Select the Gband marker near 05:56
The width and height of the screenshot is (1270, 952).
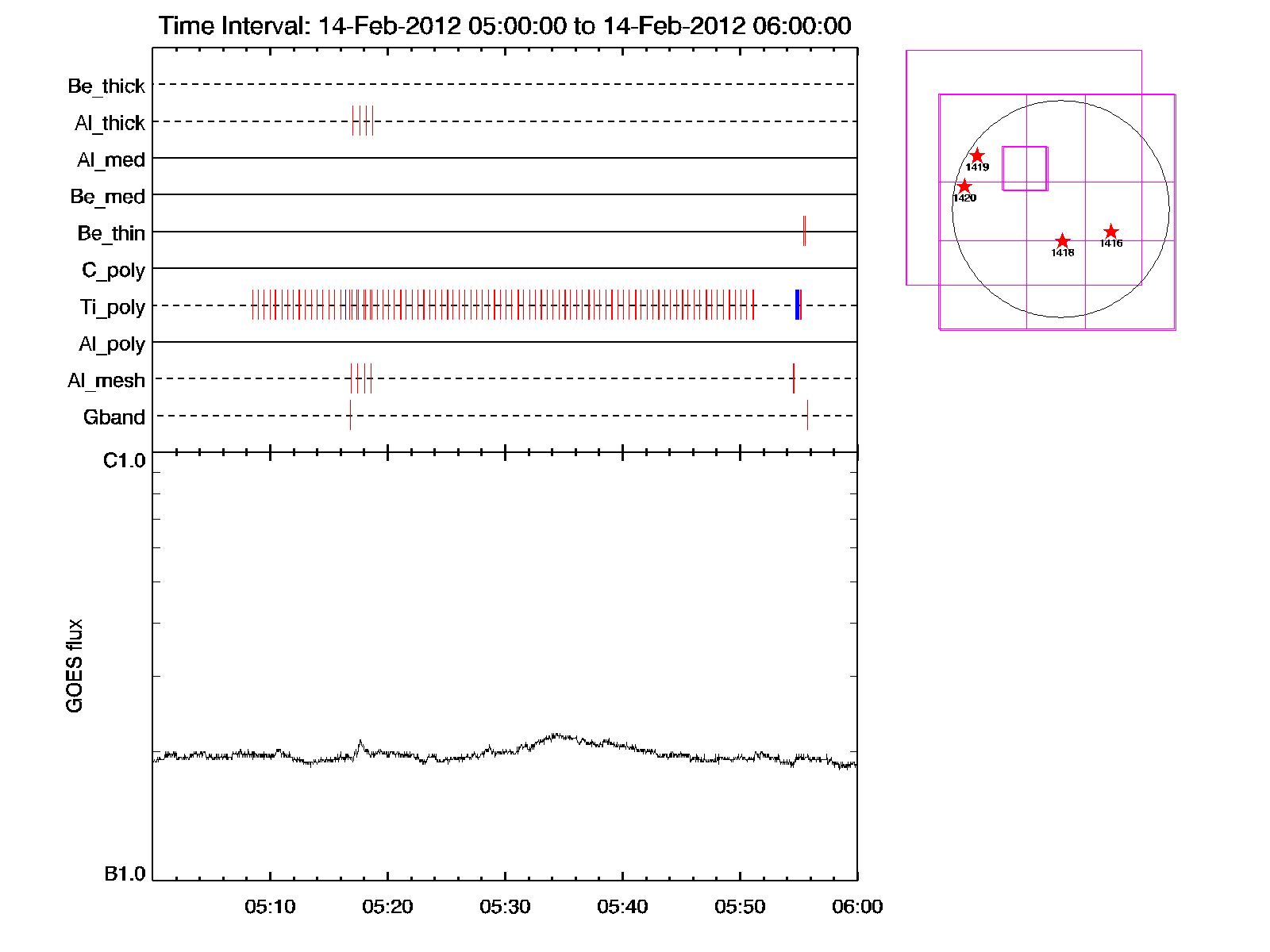point(807,415)
